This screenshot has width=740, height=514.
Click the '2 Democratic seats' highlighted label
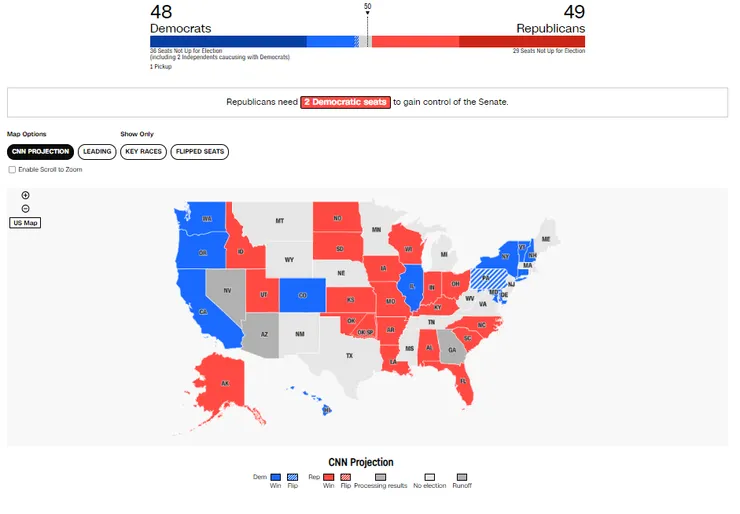point(345,102)
